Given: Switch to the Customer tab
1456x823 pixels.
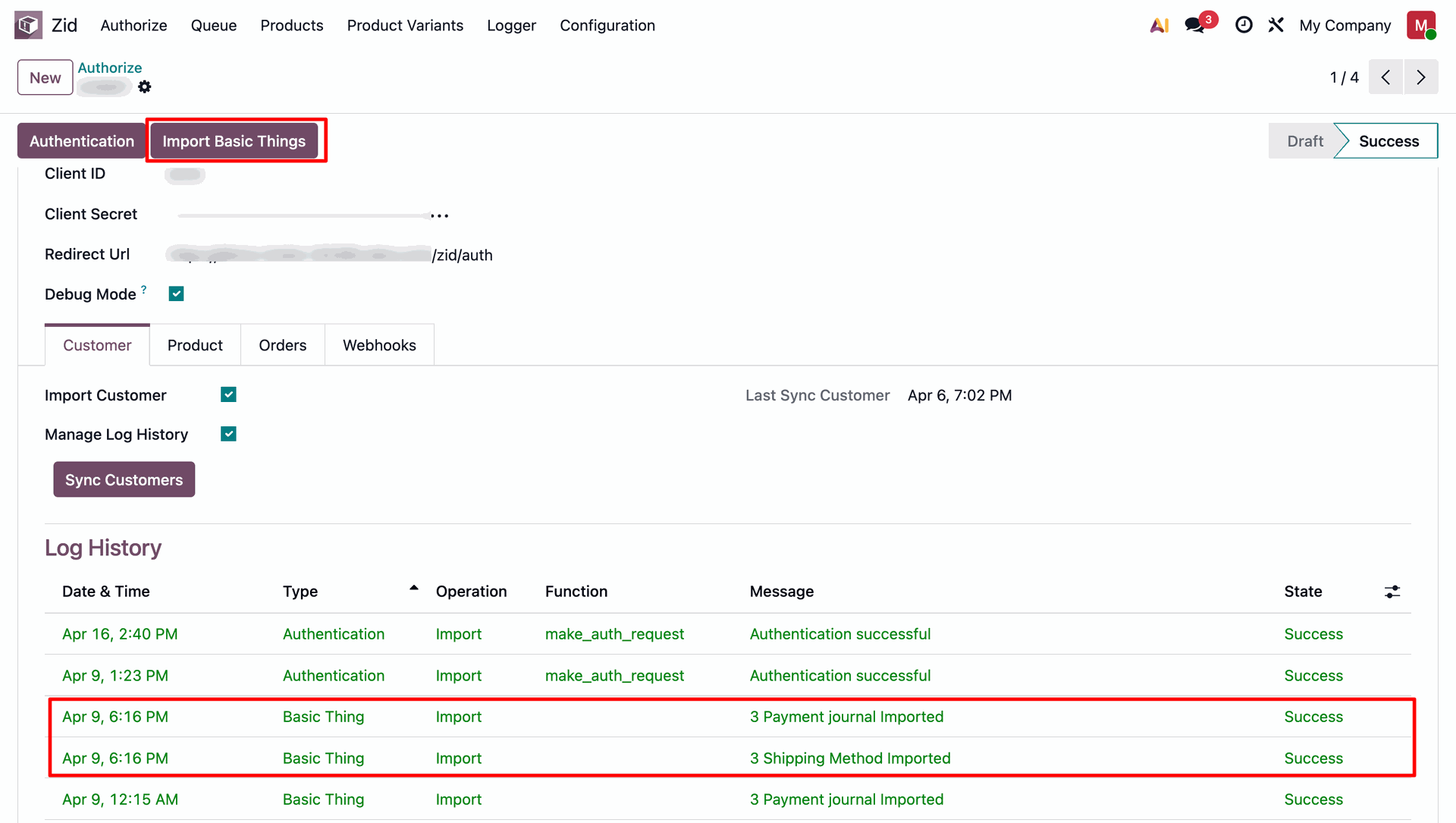Looking at the screenshot, I should pos(97,345).
